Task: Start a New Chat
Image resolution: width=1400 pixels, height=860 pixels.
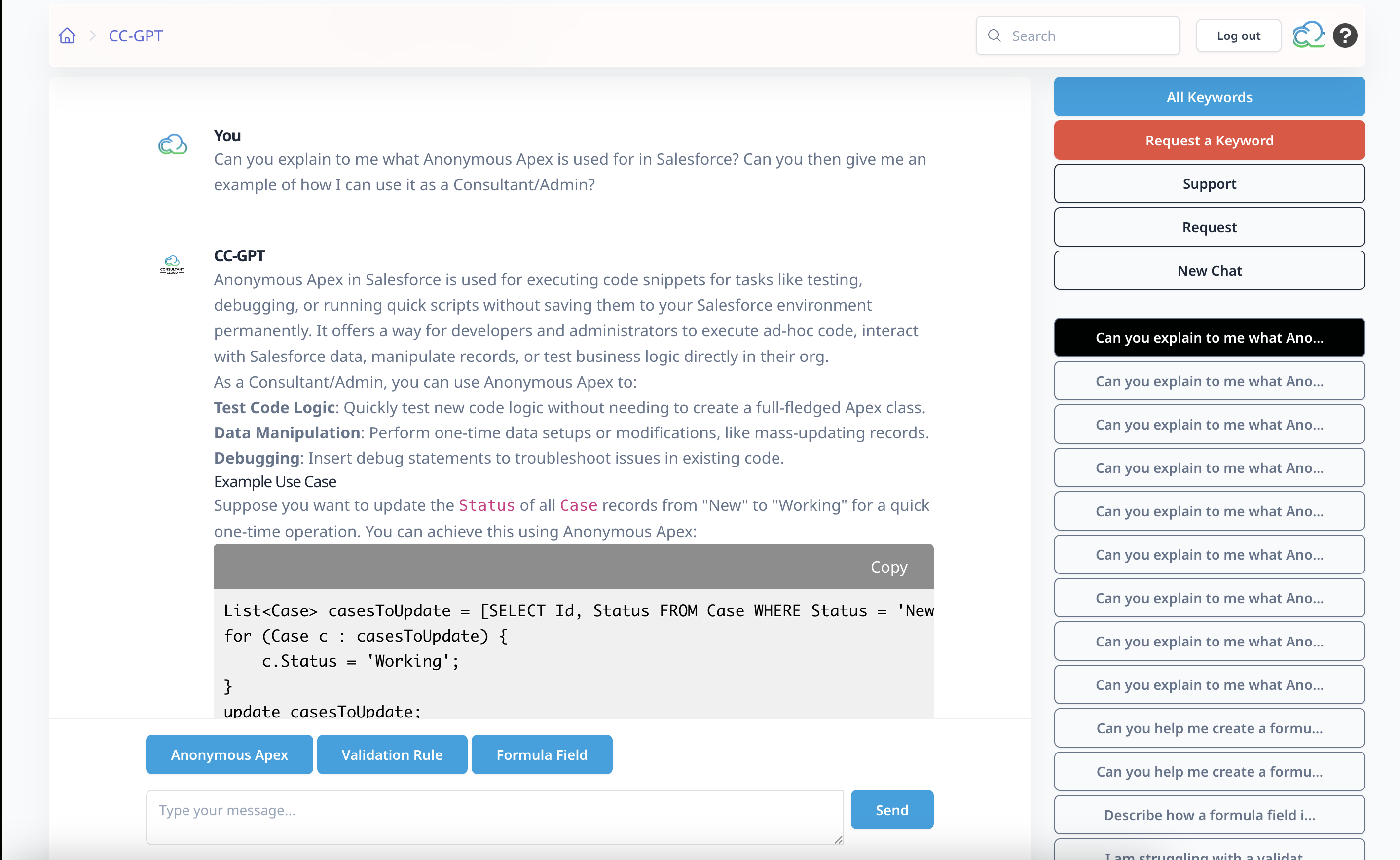Action: [1209, 271]
